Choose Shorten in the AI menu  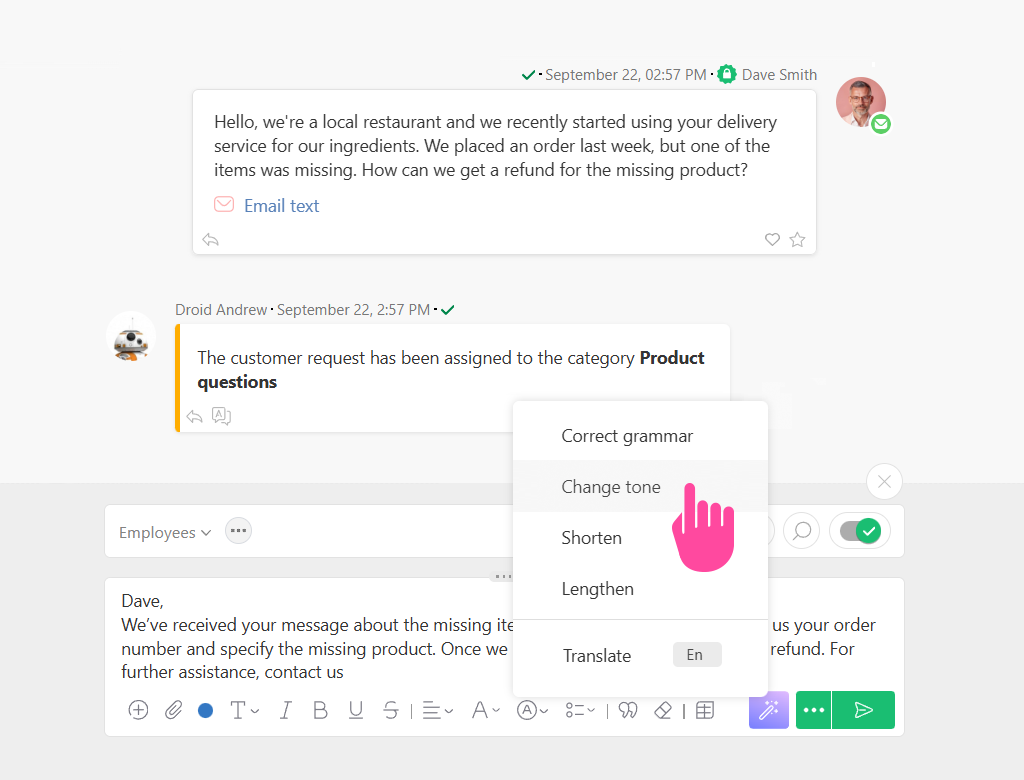(x=592, y=538)
